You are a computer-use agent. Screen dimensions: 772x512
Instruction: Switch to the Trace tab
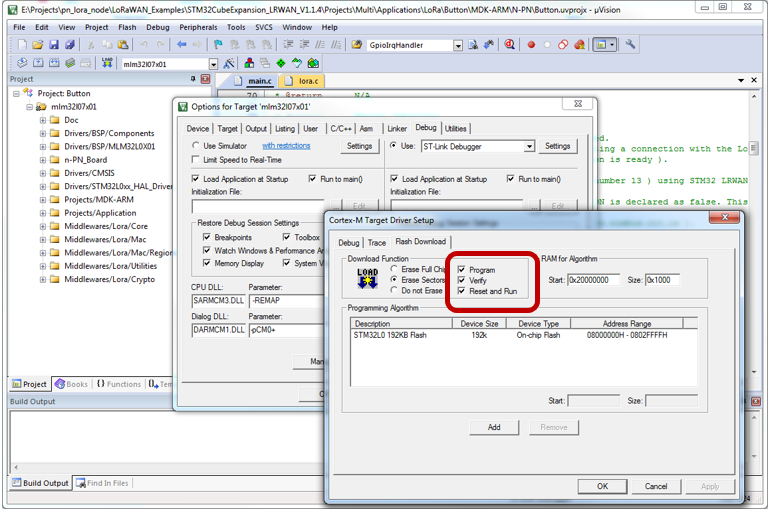(x=377, y=243)
